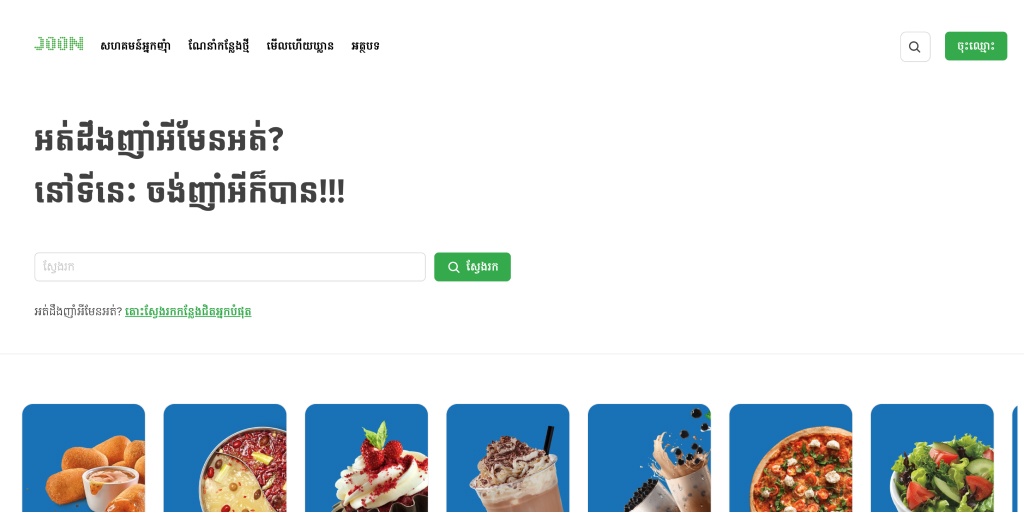This screenshot has height=512, width=1024.
Task: Click the green ចុះឈ្មោះ register button
Action: coord(976,46)
